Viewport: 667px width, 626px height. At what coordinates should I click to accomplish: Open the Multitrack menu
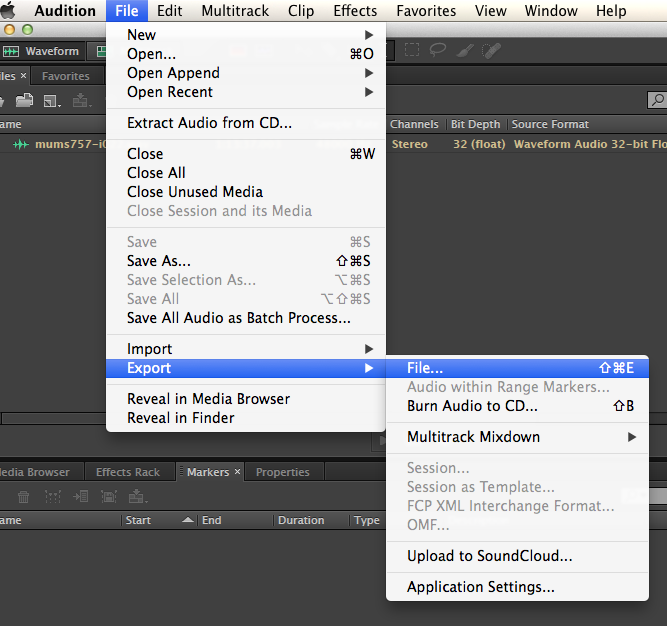pyautogui.click(x=235, y=11)
